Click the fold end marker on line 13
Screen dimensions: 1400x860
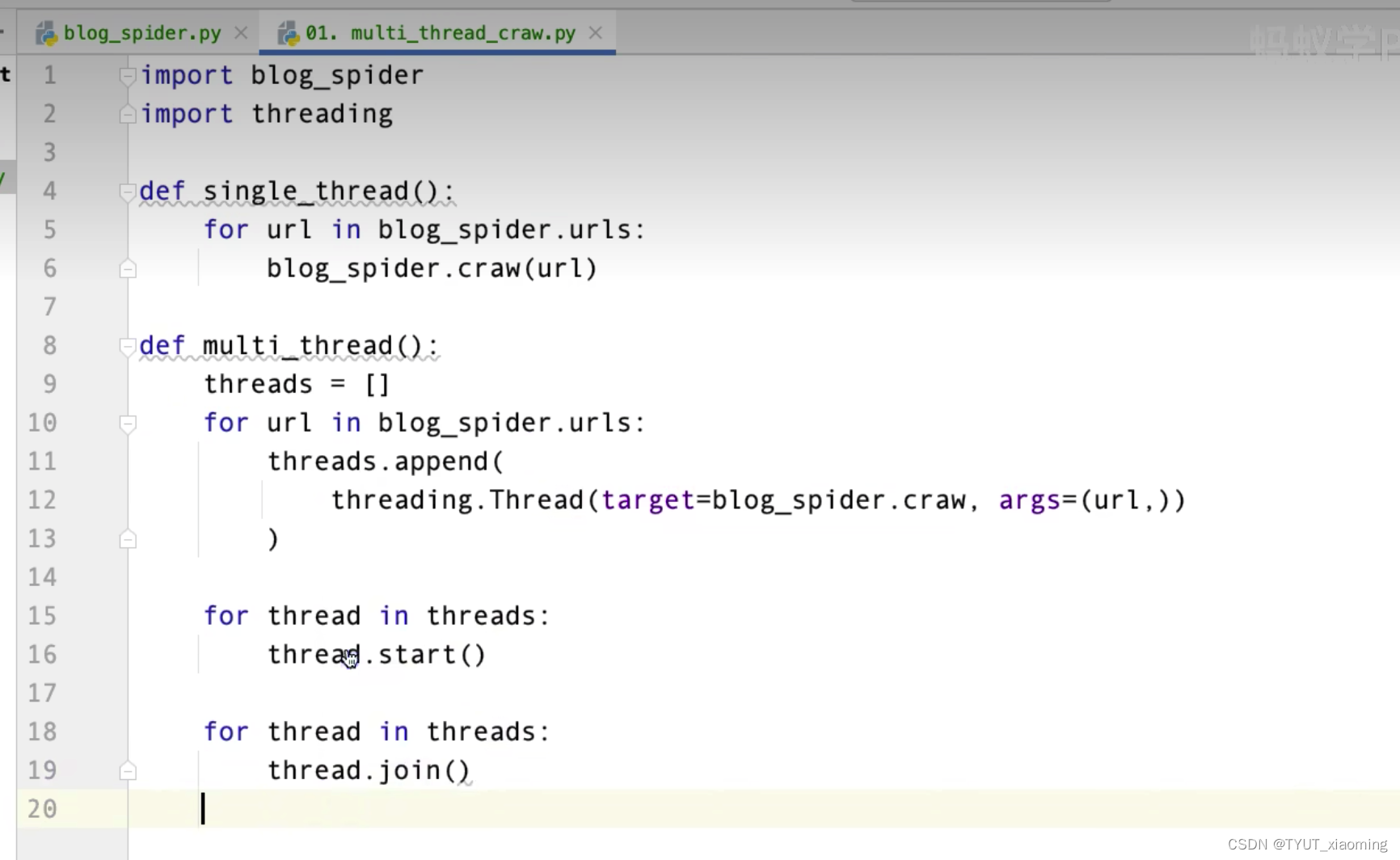click(128, 539)
